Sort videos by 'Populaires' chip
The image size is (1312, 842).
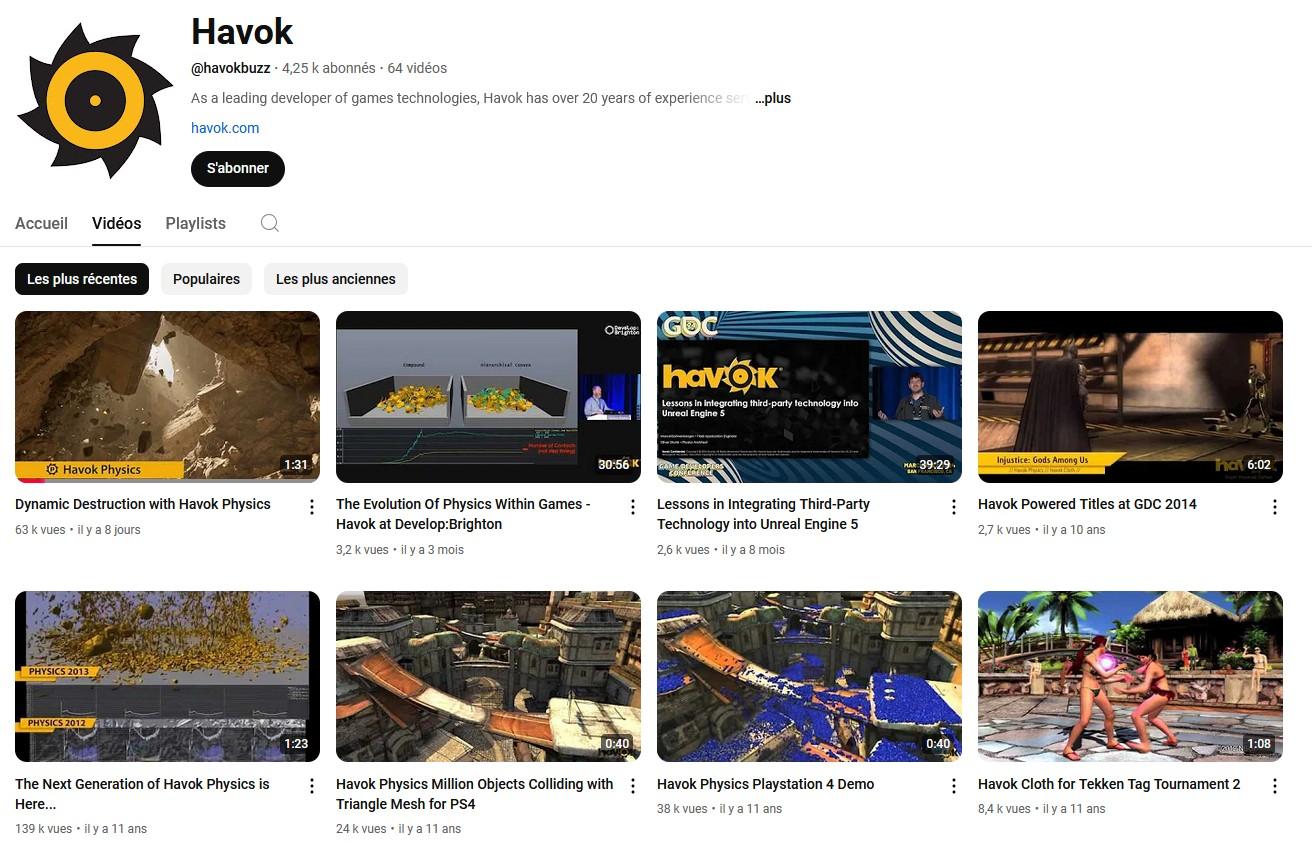206,279
